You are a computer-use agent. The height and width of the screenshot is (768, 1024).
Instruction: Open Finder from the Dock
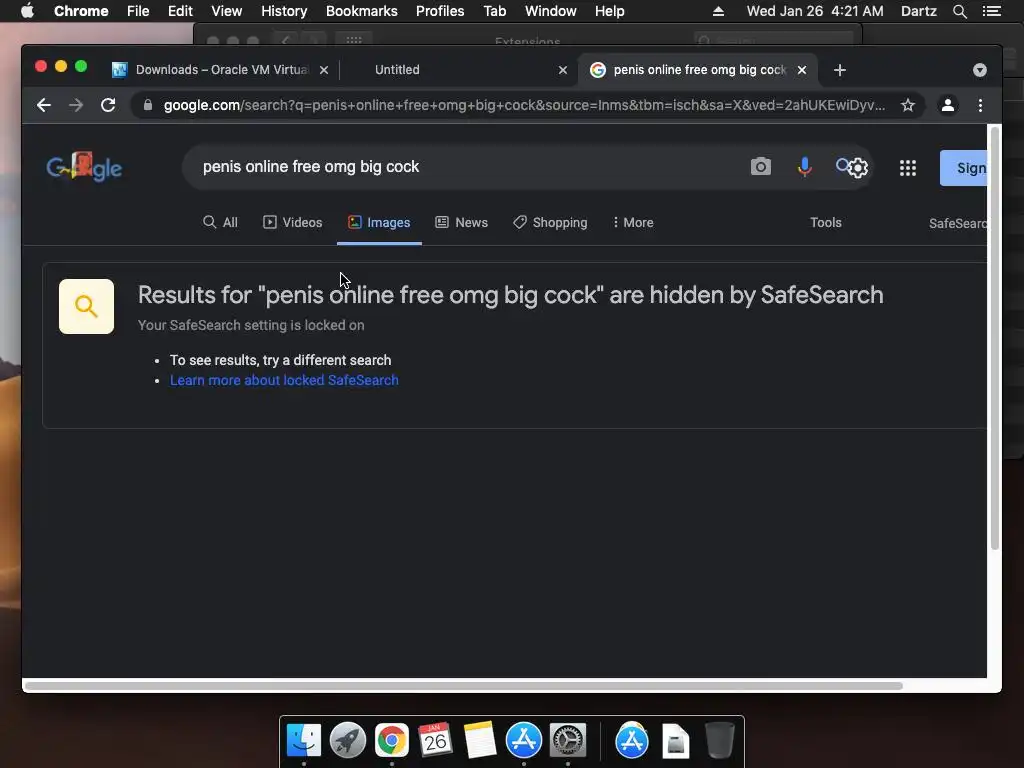304,741
